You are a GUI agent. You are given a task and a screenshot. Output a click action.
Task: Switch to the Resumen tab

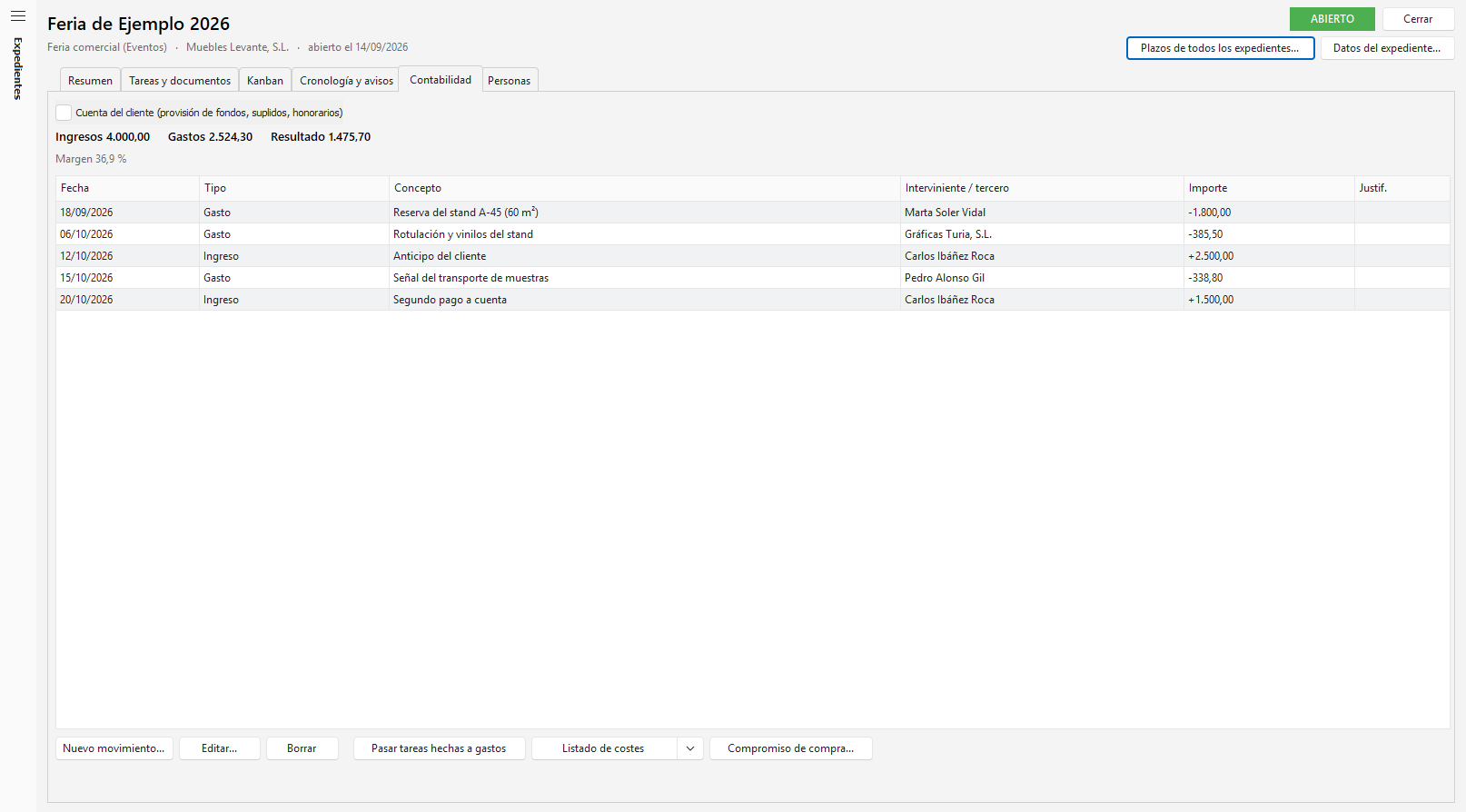90,80
